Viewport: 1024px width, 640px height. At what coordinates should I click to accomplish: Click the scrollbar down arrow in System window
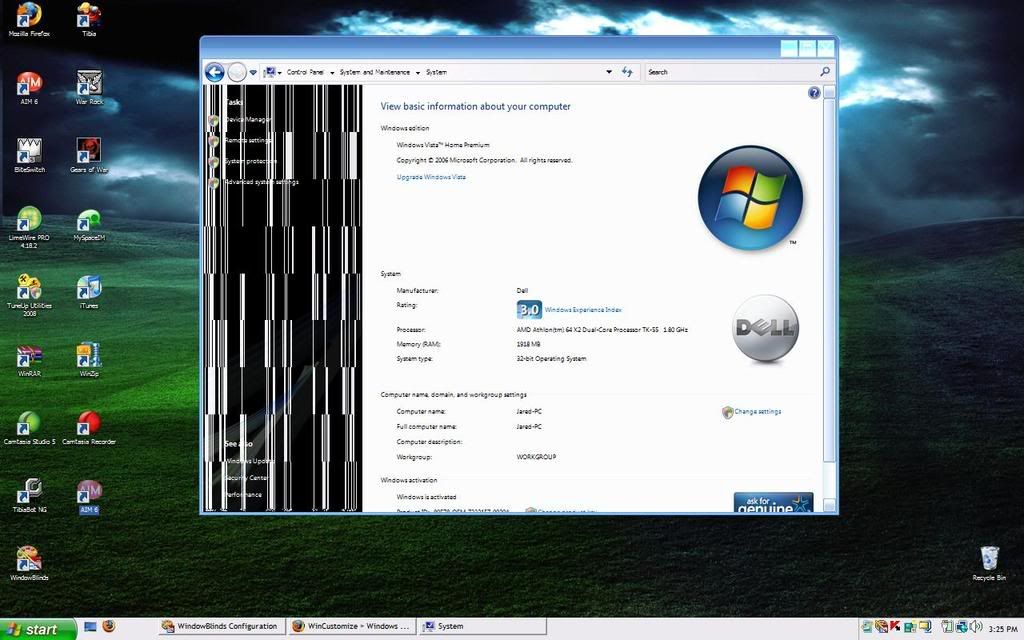829,504
